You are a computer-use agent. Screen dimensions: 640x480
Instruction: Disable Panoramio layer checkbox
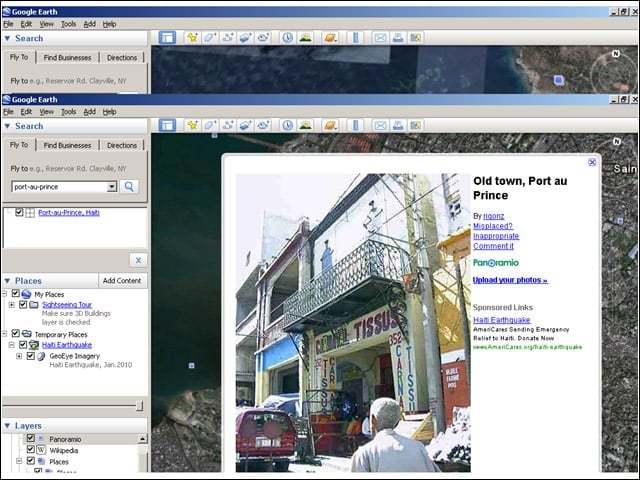pos(31,438)
